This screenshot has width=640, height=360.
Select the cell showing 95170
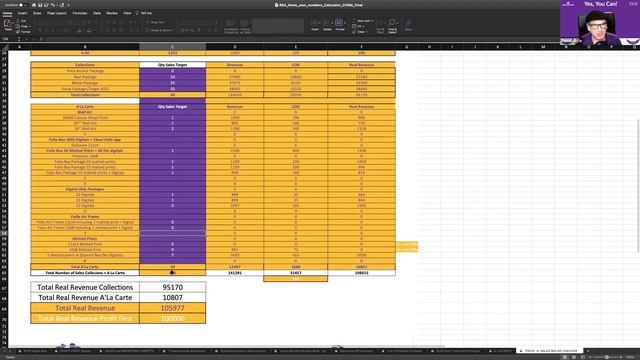[x=172, y=287]
